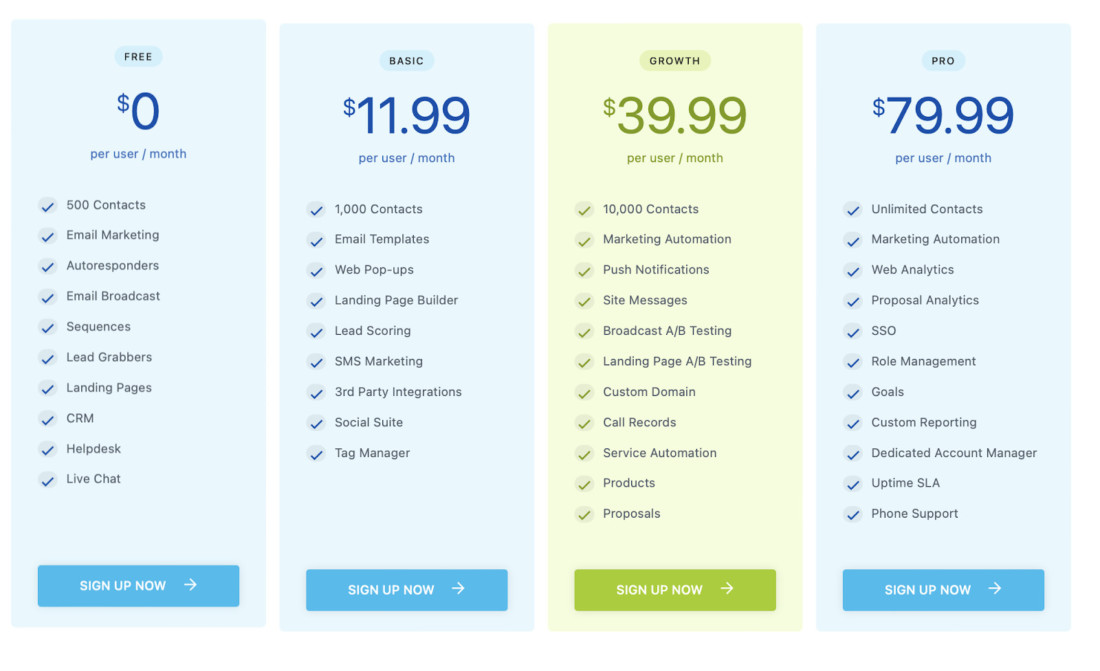The image size is (1100, 671).
Task: Click the $79.99 price text
Action: click(943, 113)
